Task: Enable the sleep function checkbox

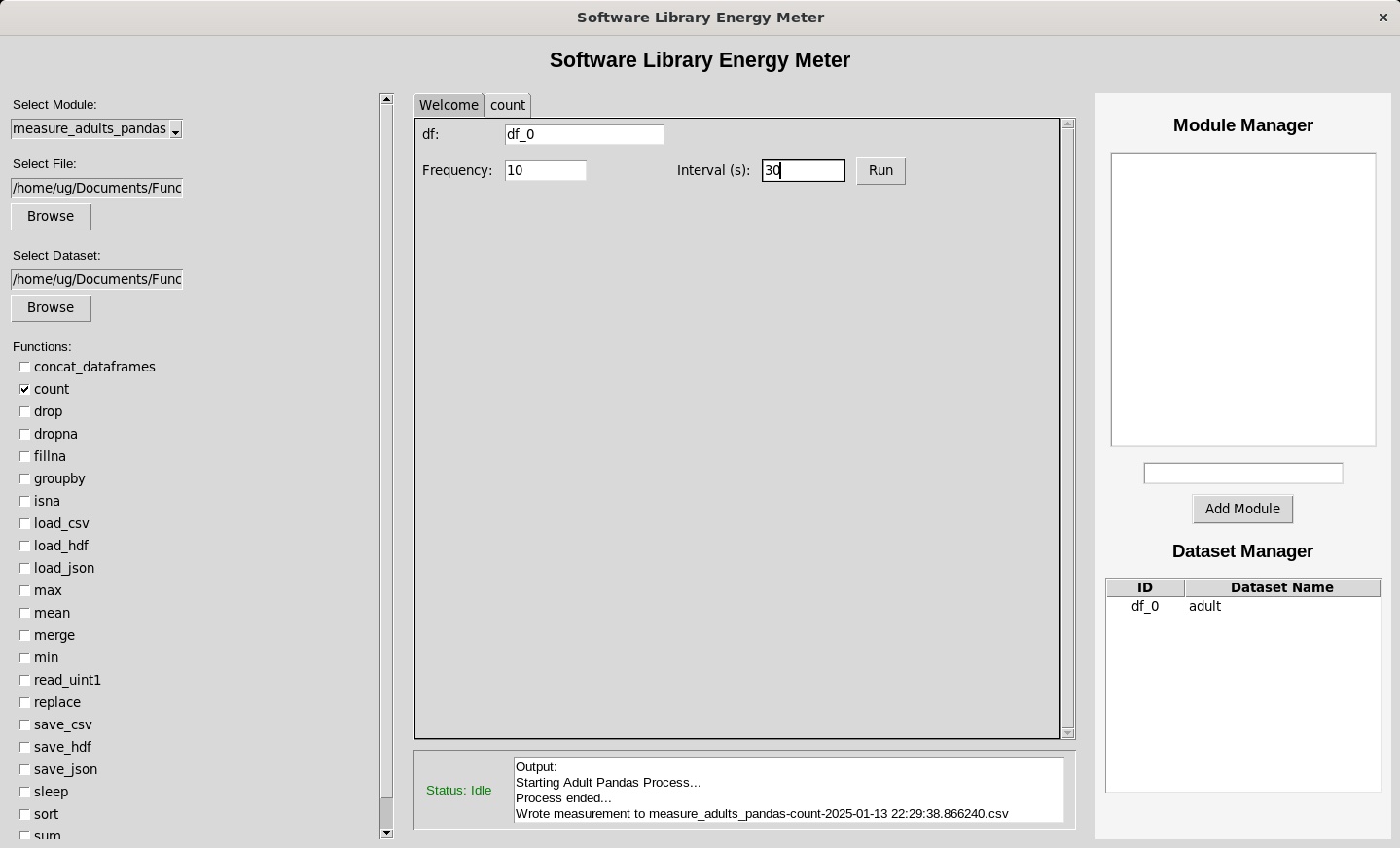Action: (x=24, y=792)
